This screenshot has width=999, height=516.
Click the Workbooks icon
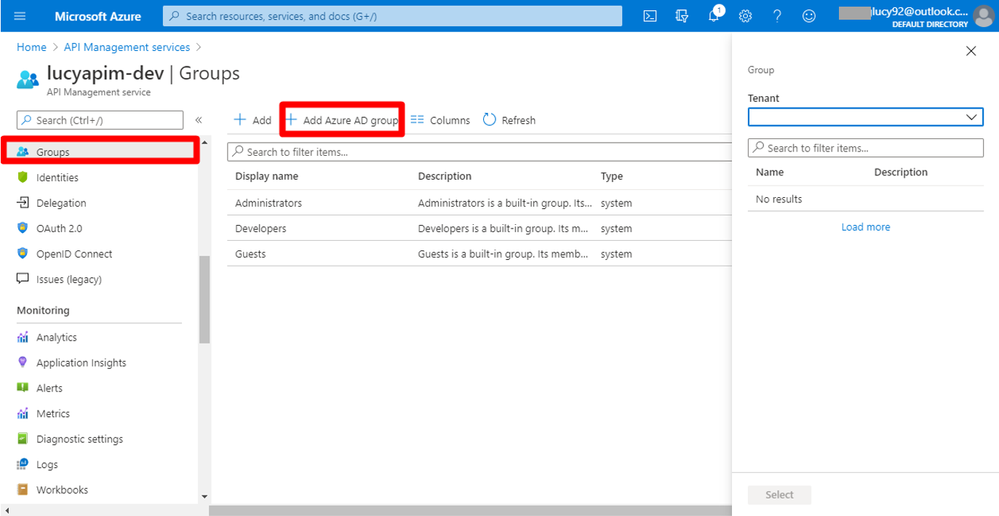[x=23, y=489]
